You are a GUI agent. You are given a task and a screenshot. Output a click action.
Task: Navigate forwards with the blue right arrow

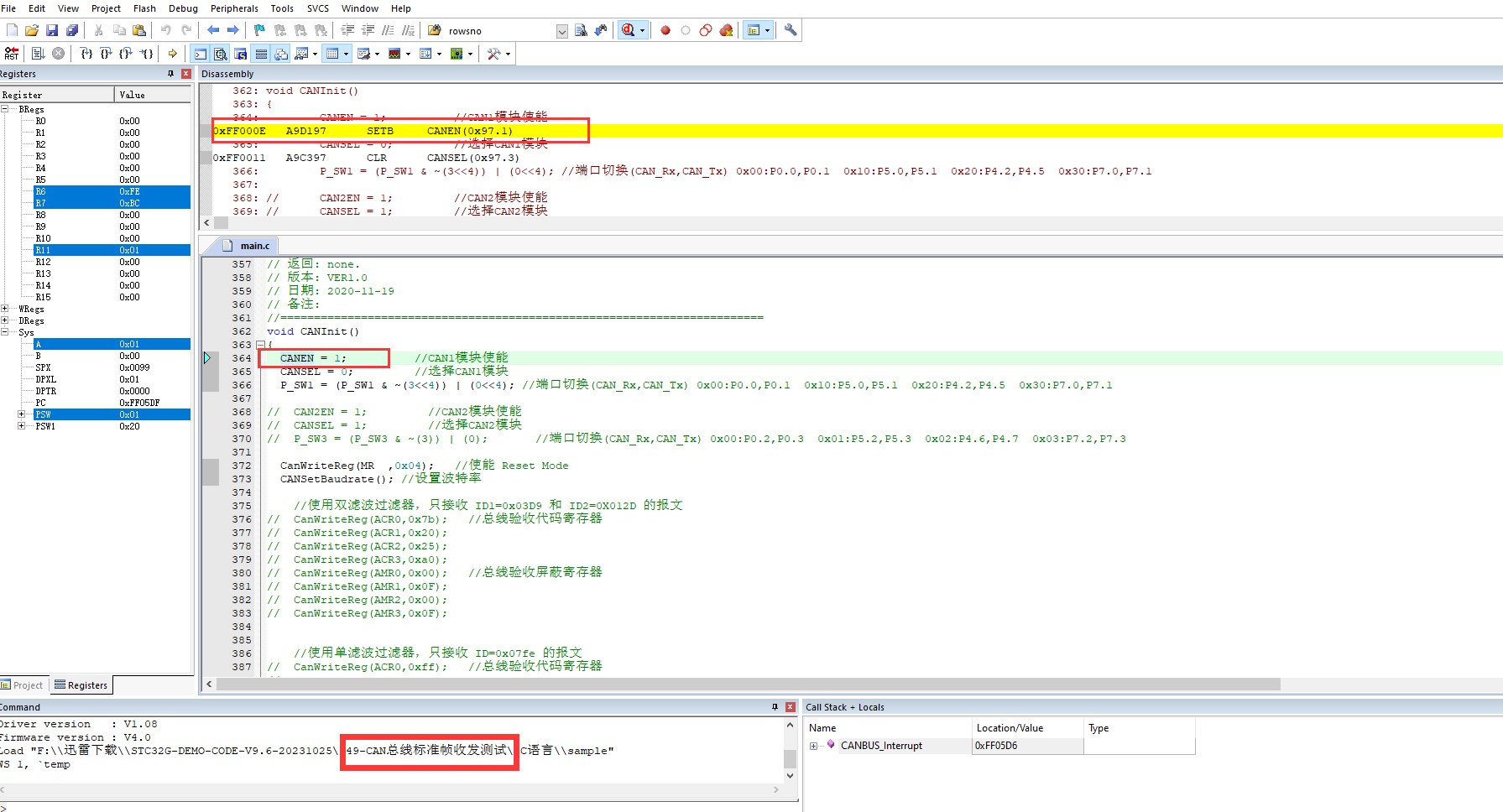tap(233, 30)
